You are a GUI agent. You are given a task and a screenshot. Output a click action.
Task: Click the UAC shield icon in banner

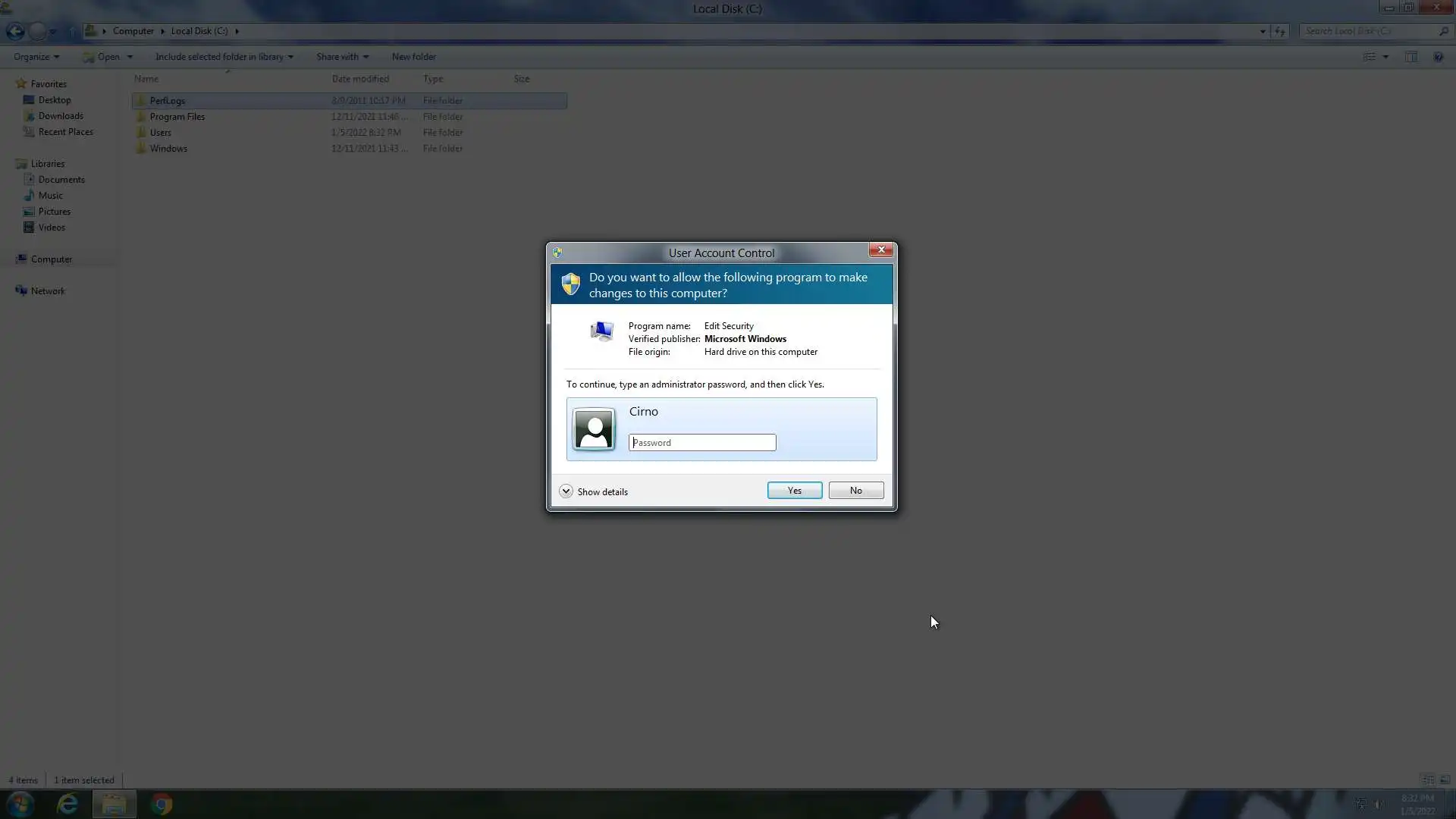pyautogui.click(x=570, y=284)
